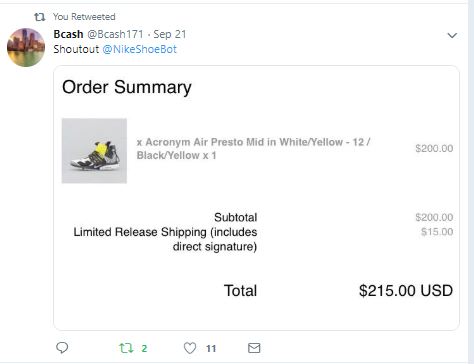Click the $215.00 USD total in image
This screenshot has width=474, height=364.
[x=406, y=290]
